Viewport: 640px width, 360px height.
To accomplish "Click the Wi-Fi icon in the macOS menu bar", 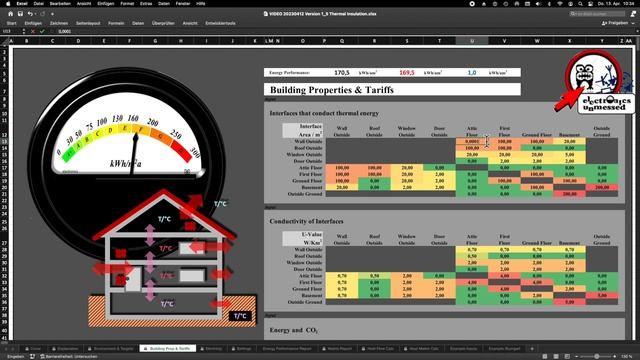I will (x=560, y=4).
